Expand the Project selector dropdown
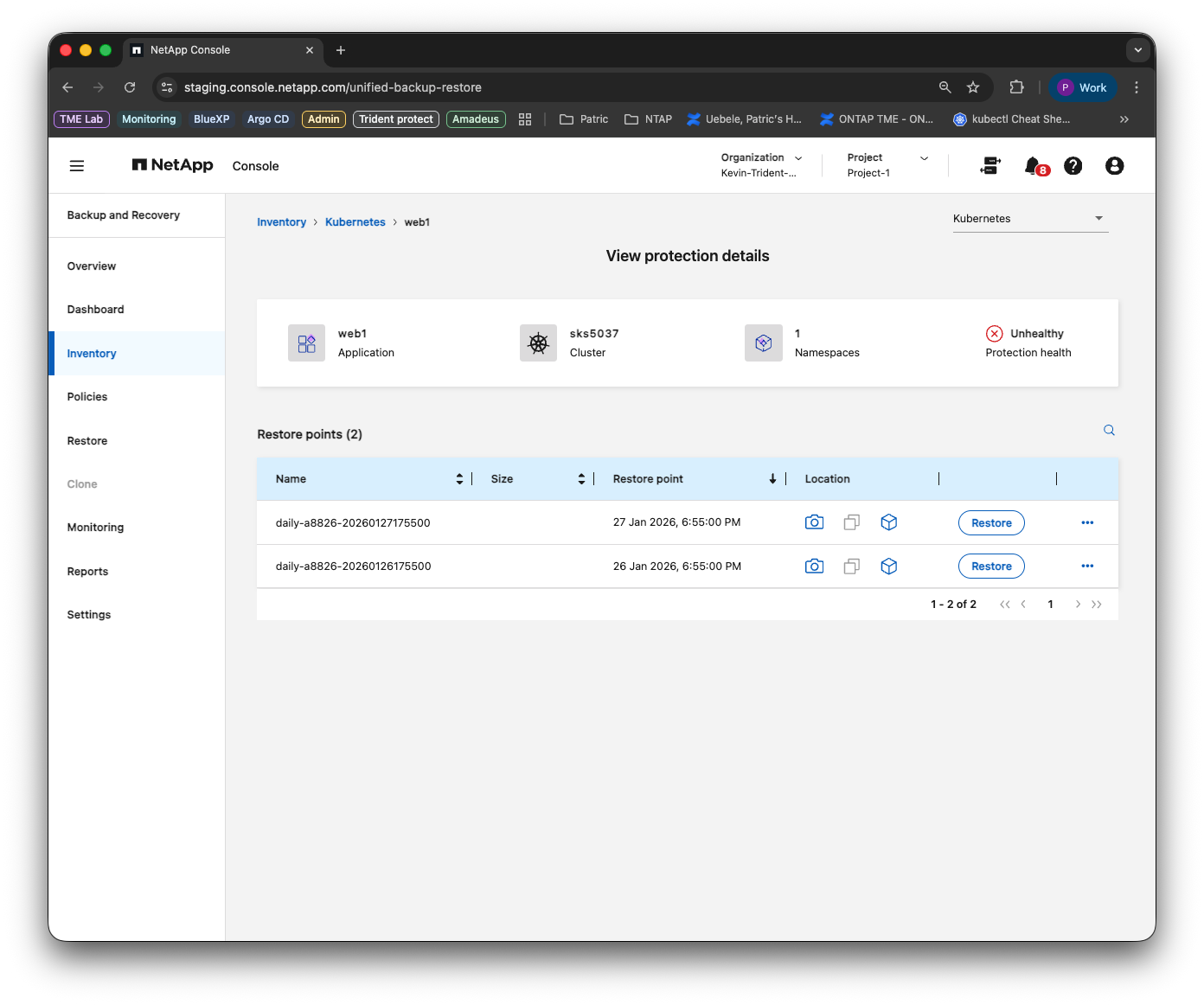This screenshot has width=1204, height=1005. pos(887,165)
